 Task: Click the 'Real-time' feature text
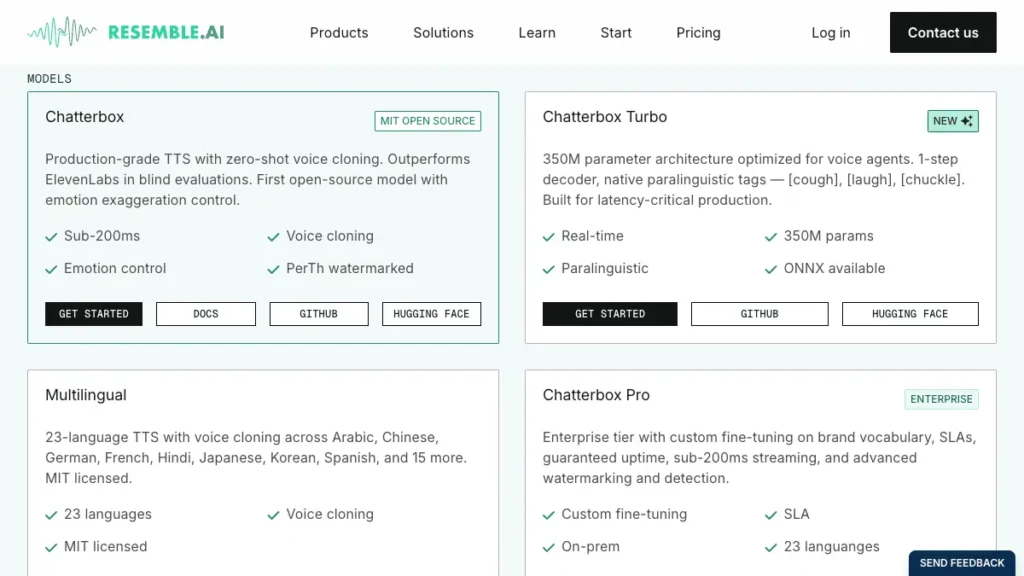coord(592,236)
